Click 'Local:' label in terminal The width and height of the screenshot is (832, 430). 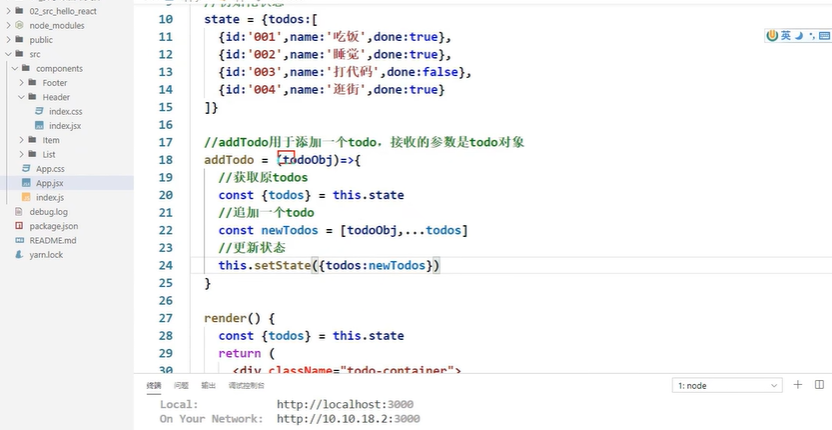[x=179, y=405]
